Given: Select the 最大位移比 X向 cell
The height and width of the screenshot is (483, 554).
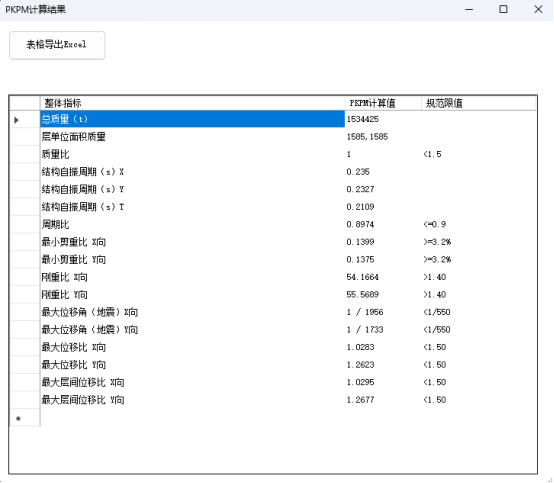Looking at the screenshot, I should pyautogui.click(x=193, y=347).
